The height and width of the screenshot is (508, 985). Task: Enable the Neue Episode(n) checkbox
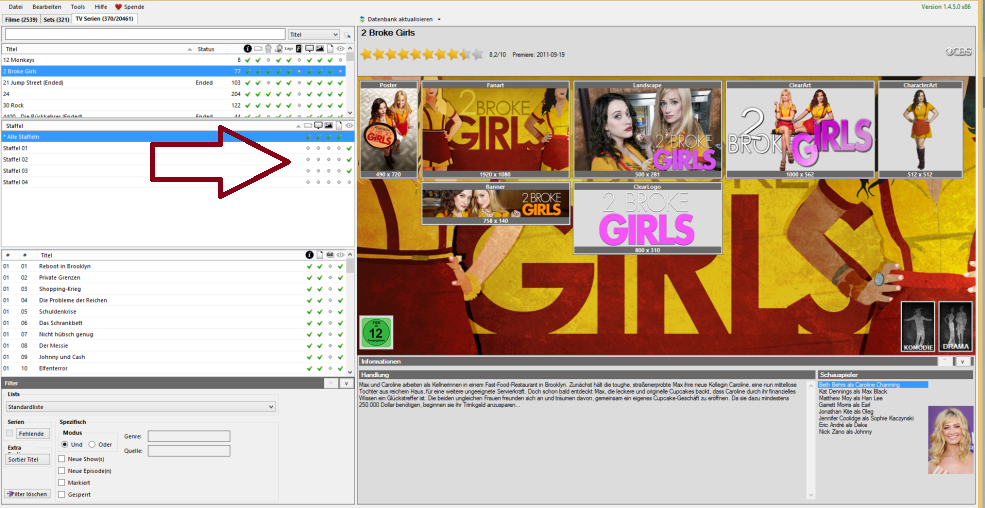[61, 470]
